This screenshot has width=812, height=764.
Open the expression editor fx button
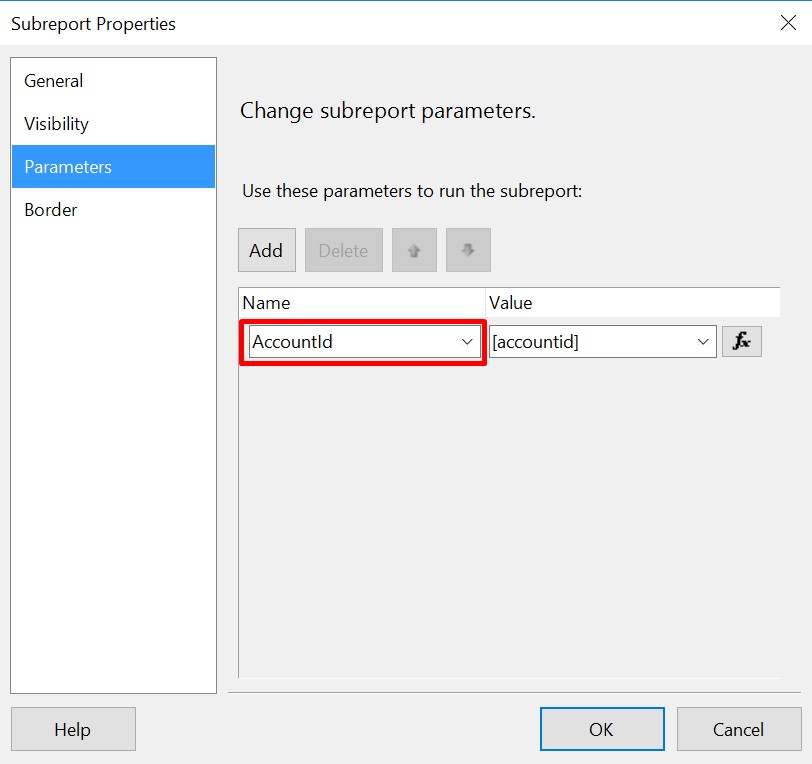tap(742, 341)
